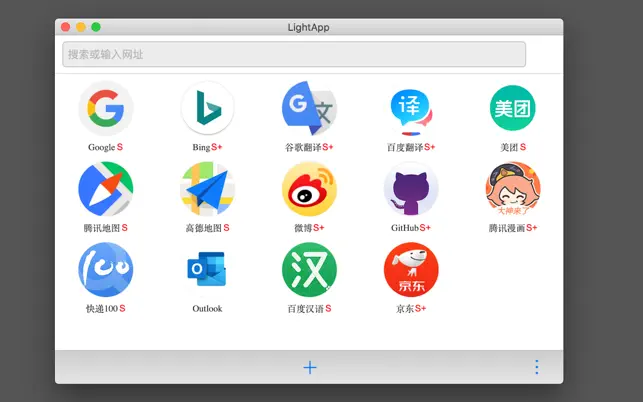The image size is (643, 402).
Task: Focus the 搜索或输入网址 search field
Action: (x=294, y=54)
